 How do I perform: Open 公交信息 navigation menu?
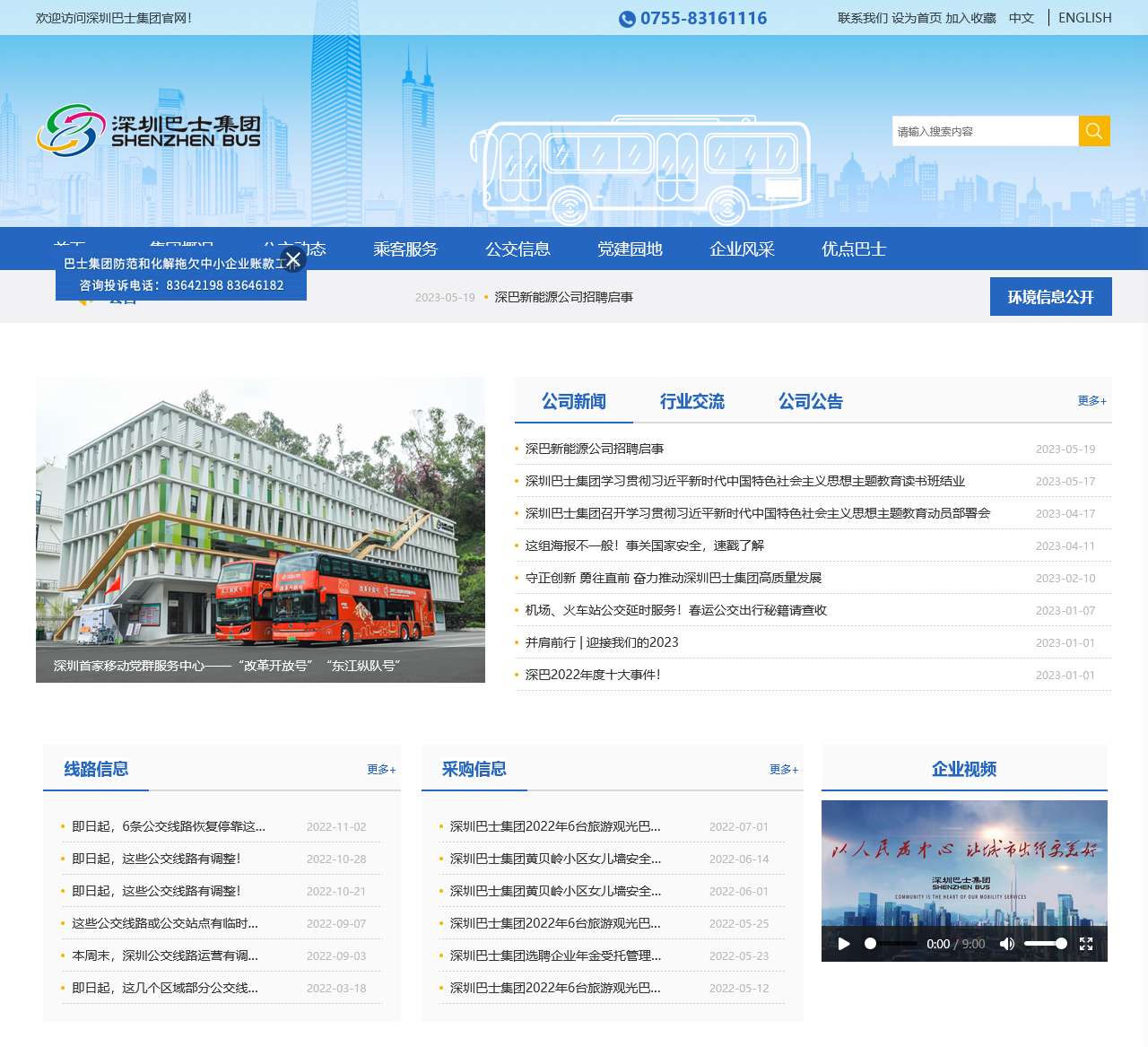point(517,249)
